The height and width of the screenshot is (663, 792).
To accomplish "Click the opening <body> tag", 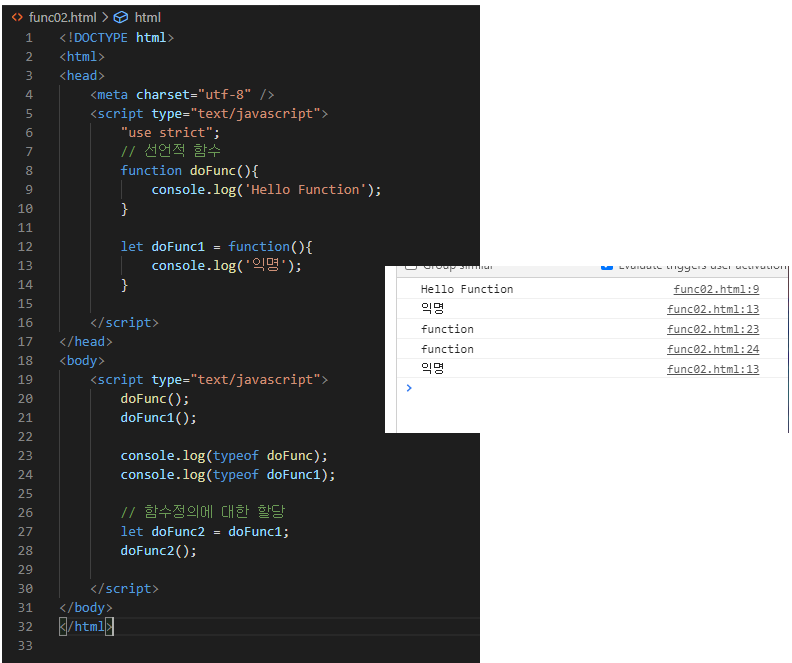I will (82, 361).
